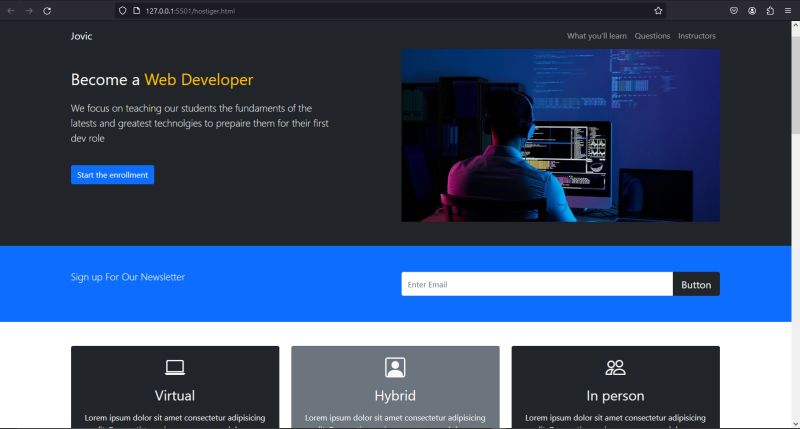Click the hero paragraph about teaching students
Screen dimensions: 800x429
tap(199, 123)
